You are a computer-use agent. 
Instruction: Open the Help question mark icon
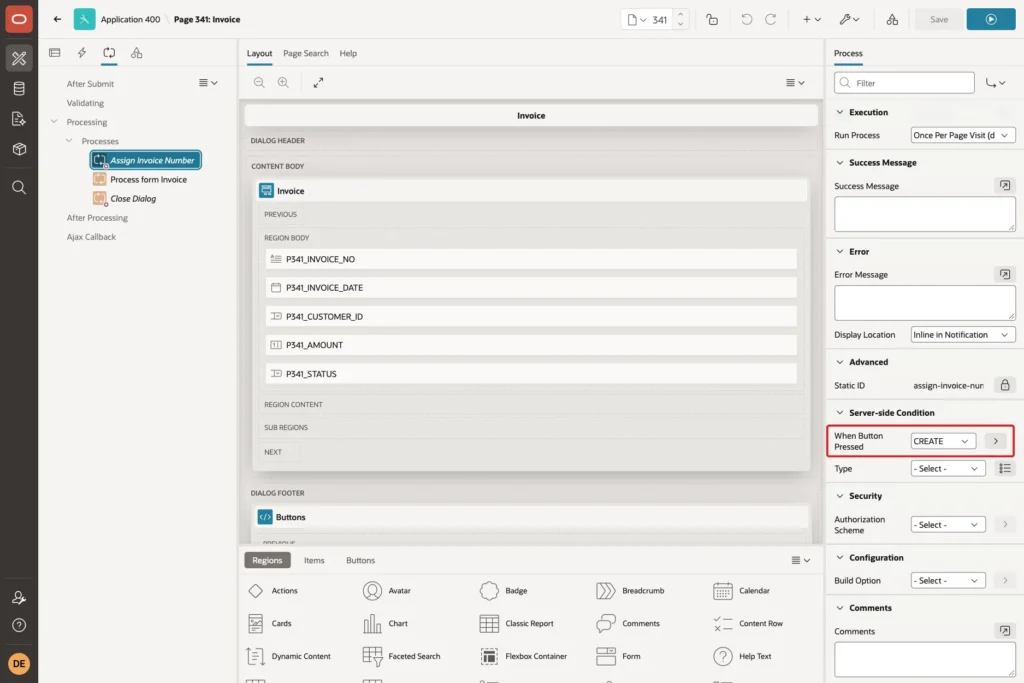(19, 626)
